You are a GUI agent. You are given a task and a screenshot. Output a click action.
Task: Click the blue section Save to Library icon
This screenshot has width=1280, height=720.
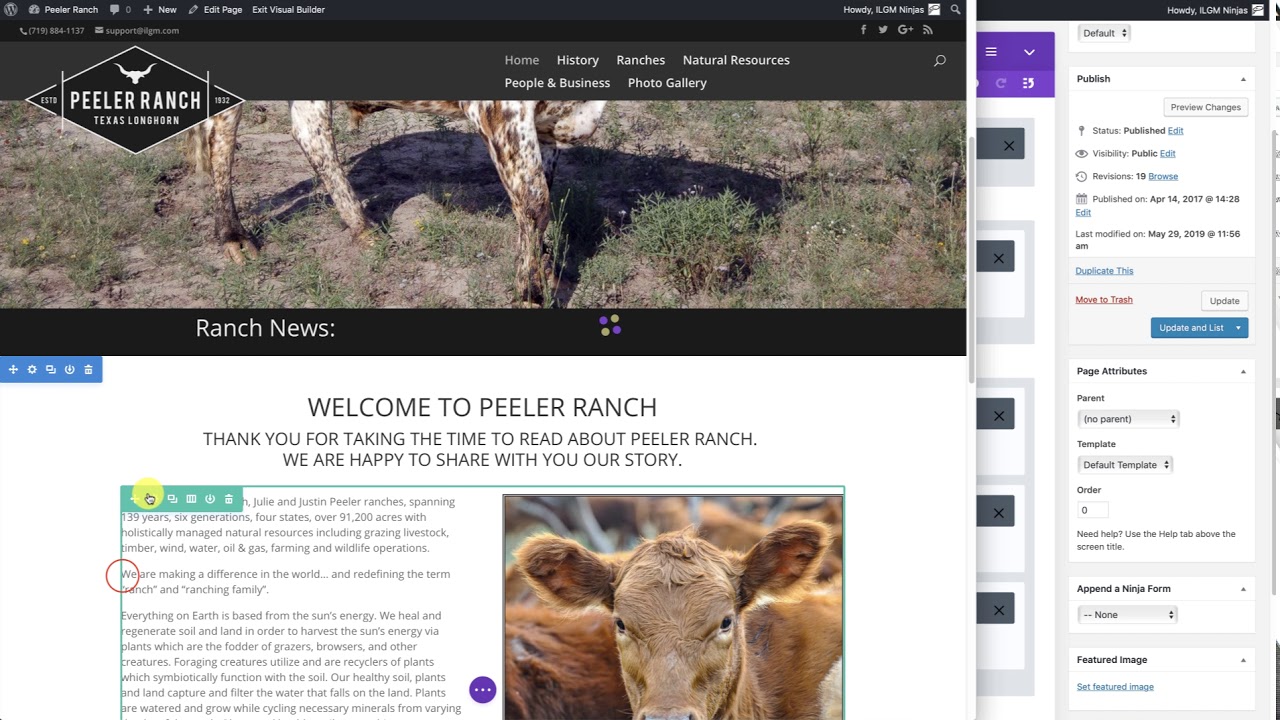coord(70,370)
